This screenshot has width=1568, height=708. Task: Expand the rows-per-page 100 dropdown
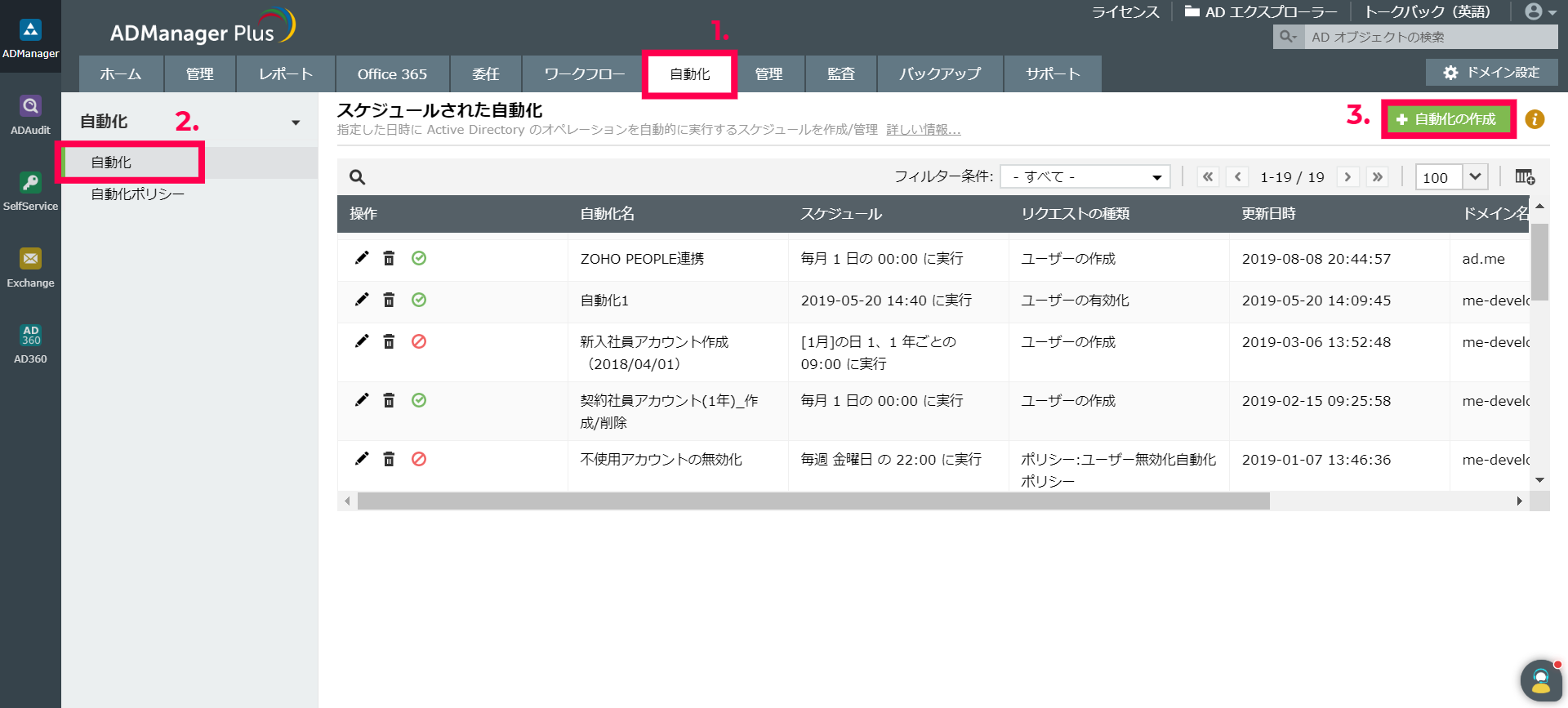pyautogui.click(x=1474, y=177)
